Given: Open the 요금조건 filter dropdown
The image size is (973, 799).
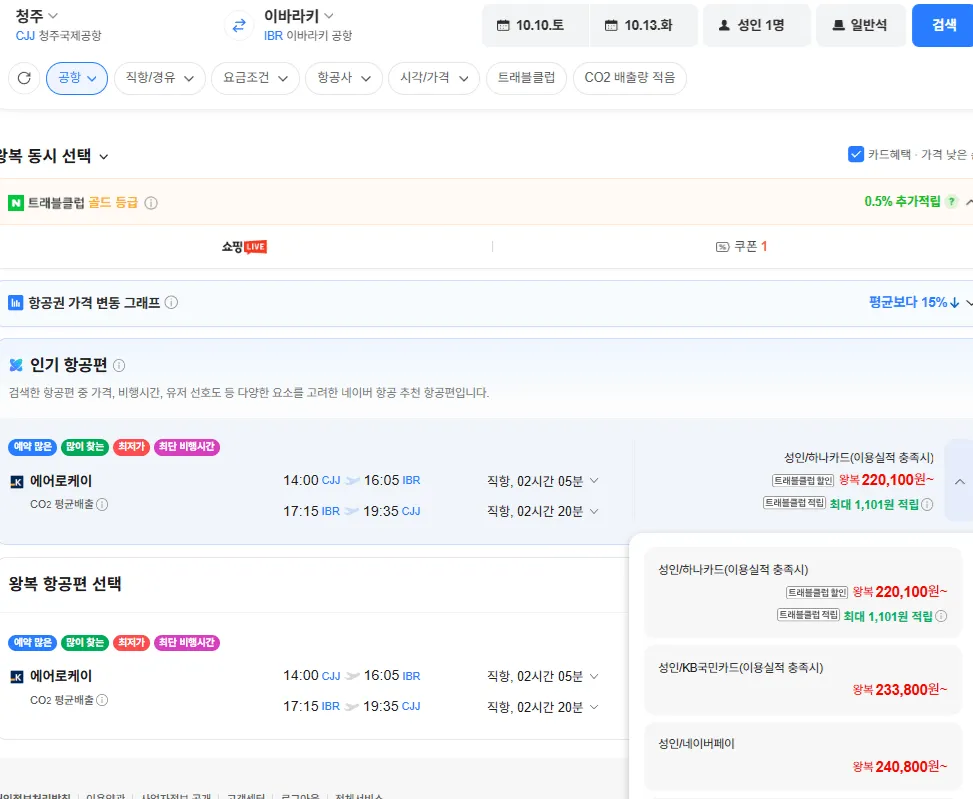Looking at the screenshot, I should coord(255,78).
